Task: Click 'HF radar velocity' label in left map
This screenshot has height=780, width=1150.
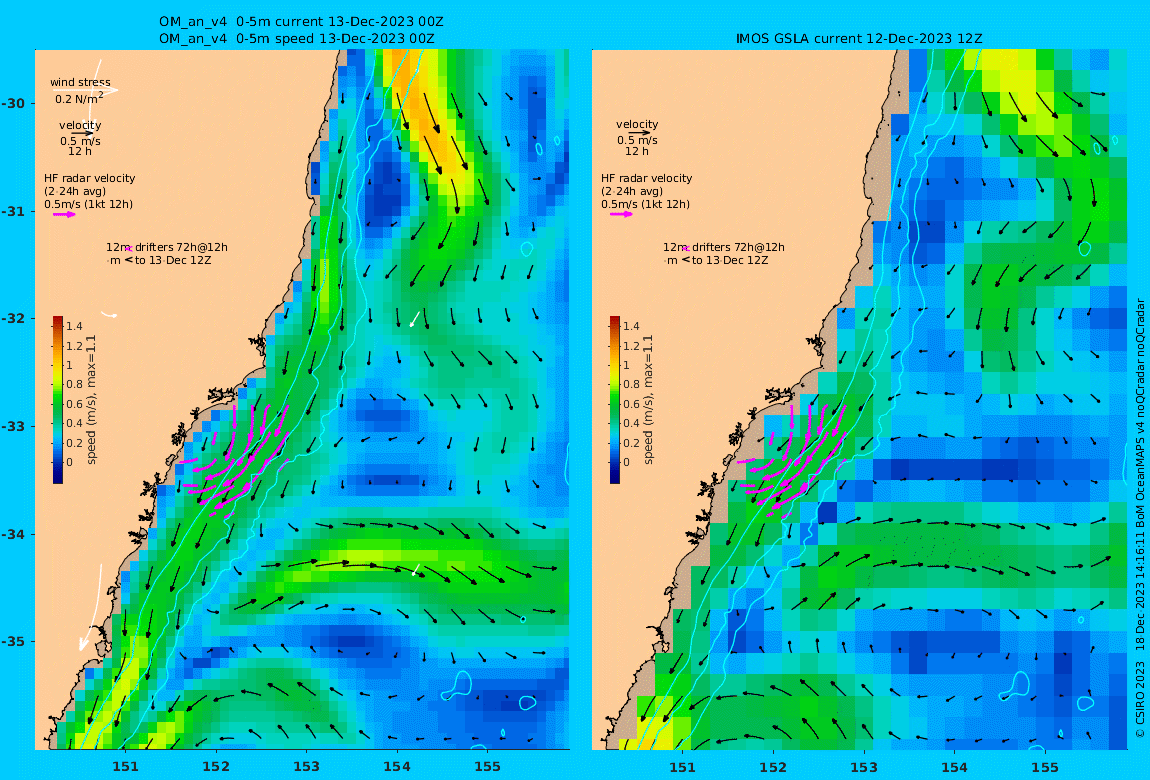Action: coord(89,178)
